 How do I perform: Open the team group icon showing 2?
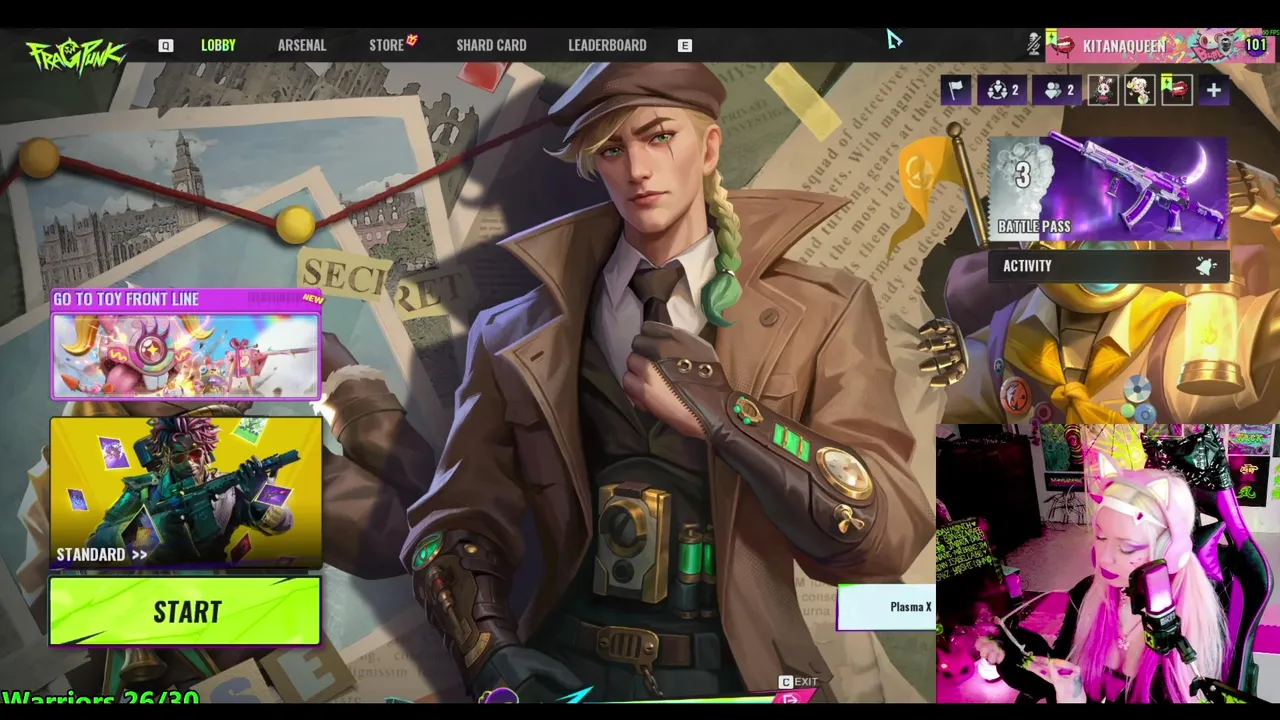pyautogui.click(x=1003, y=90)
